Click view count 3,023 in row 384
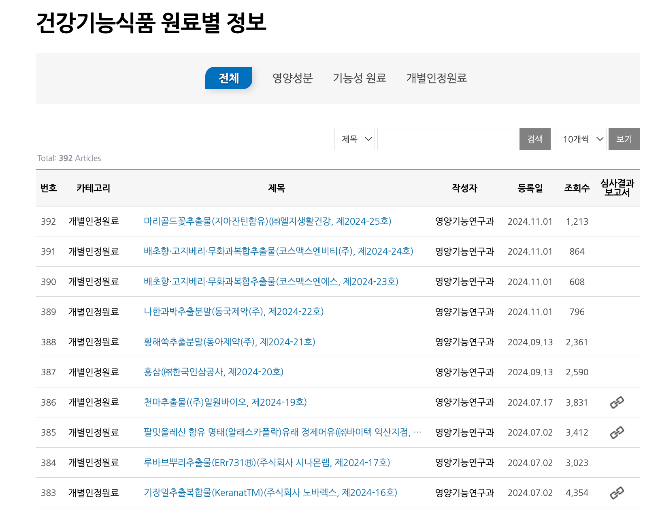Screen dimensions: 660x519 point(577,463)
